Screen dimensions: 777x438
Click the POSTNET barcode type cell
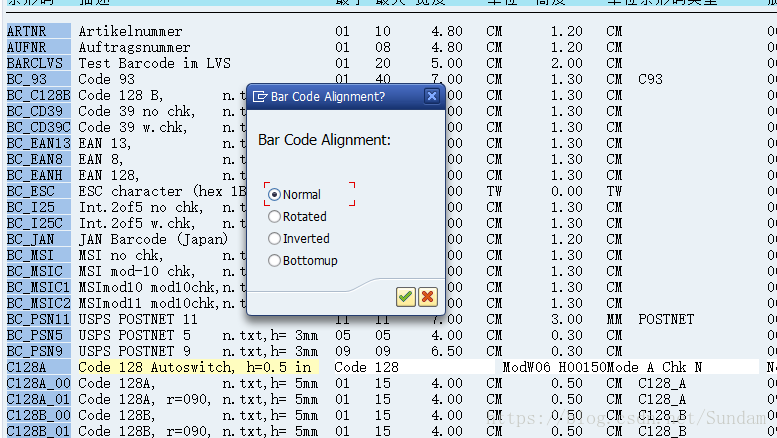(x=666, y=319)
